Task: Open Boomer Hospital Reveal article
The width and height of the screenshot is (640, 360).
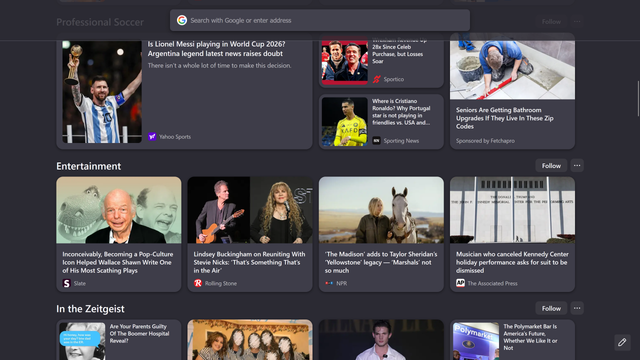Action: coord(139,333)
